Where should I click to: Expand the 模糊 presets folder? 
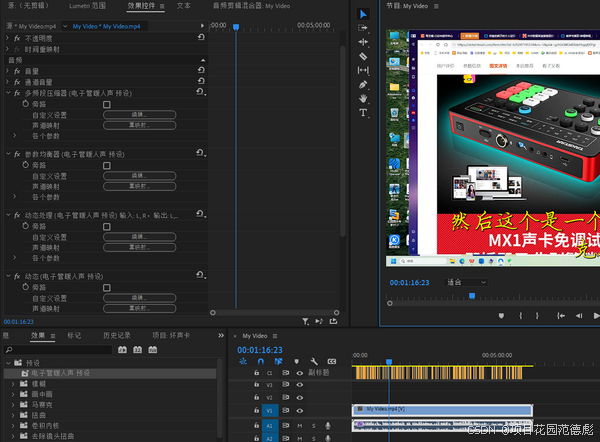pyautogui.click(x=13, y=383)
